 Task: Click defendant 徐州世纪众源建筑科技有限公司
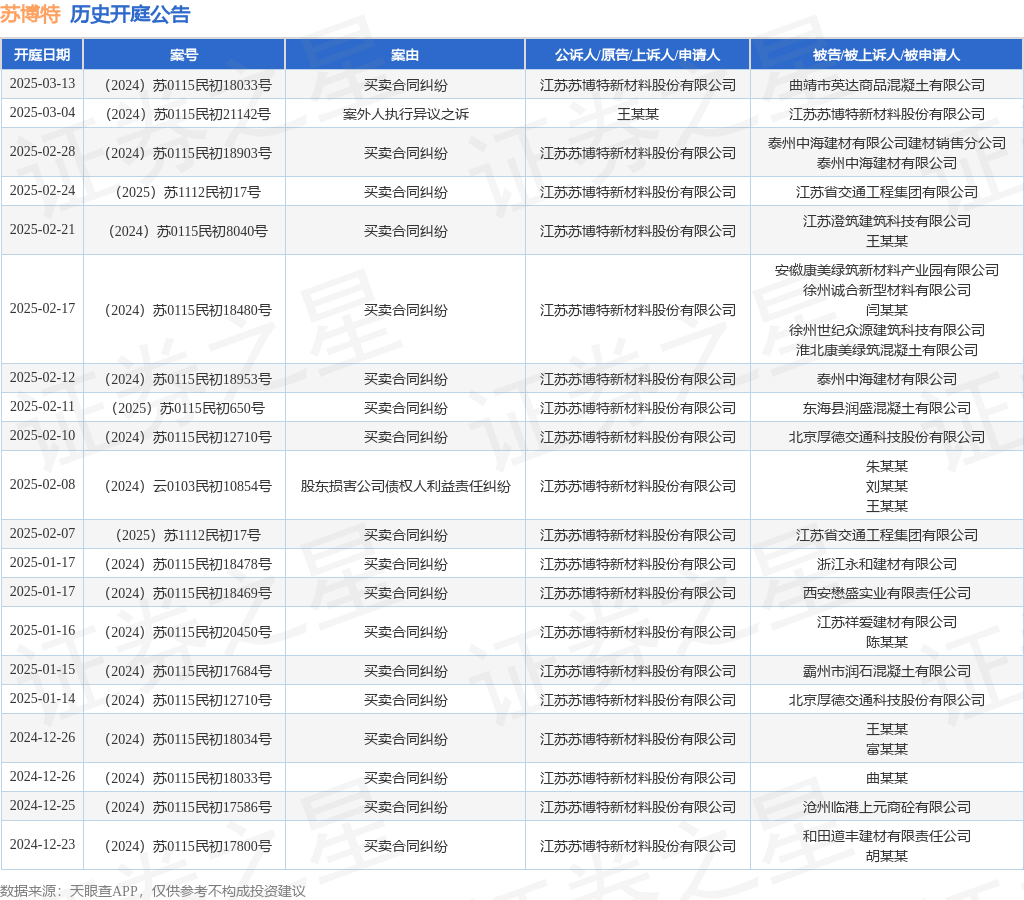coord(887,330)
